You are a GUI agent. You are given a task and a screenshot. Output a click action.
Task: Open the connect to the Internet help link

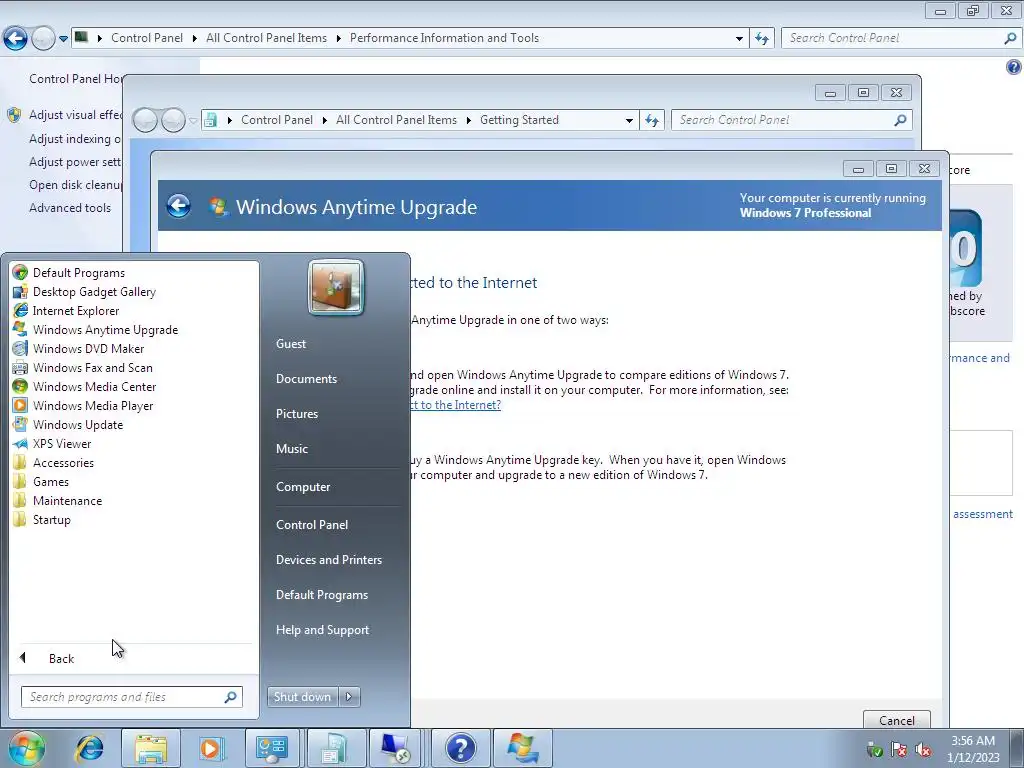(x=455, y=405)
